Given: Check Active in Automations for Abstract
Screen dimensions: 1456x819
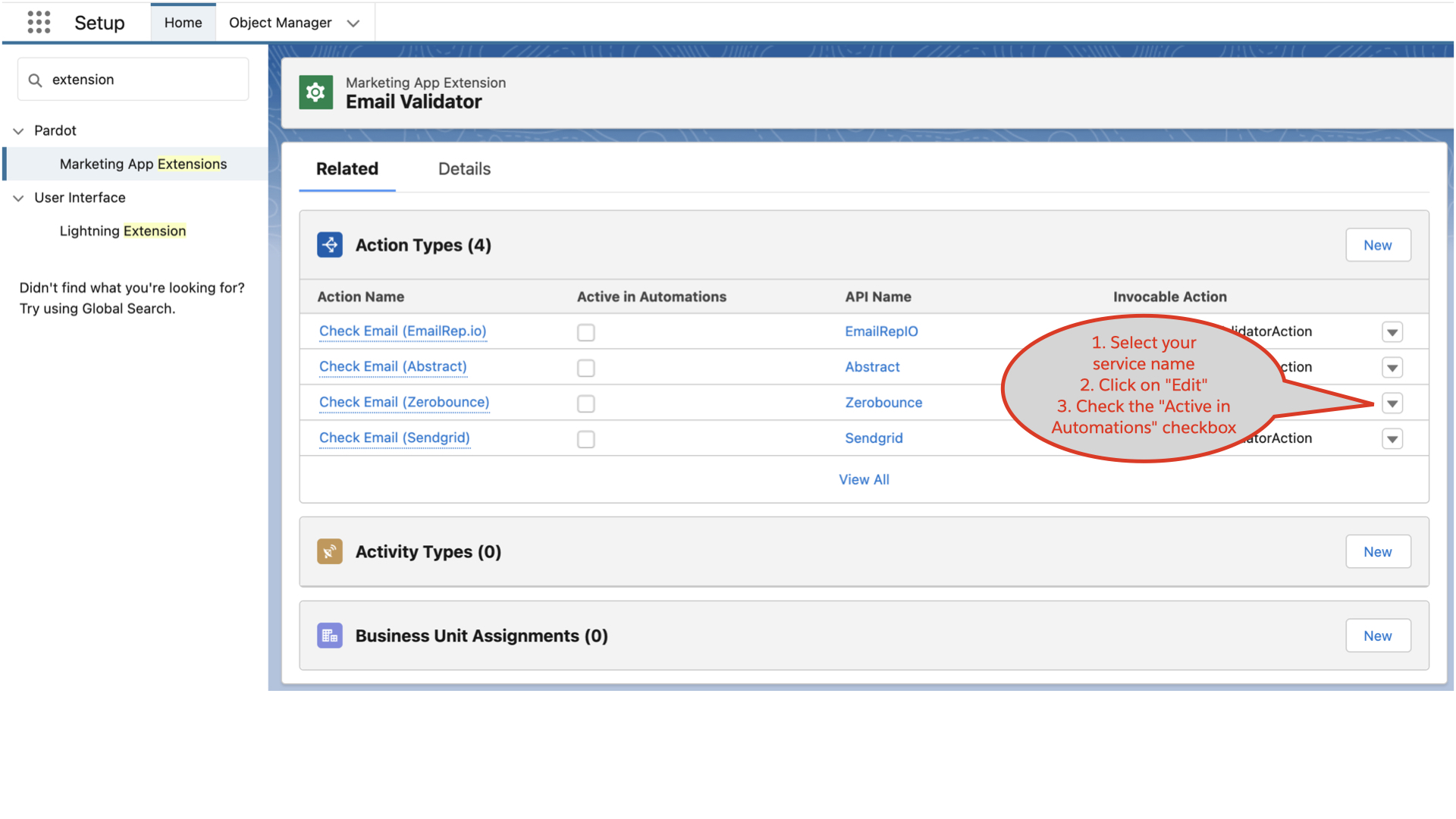Looking at the screenshot, I should [585, 368].
